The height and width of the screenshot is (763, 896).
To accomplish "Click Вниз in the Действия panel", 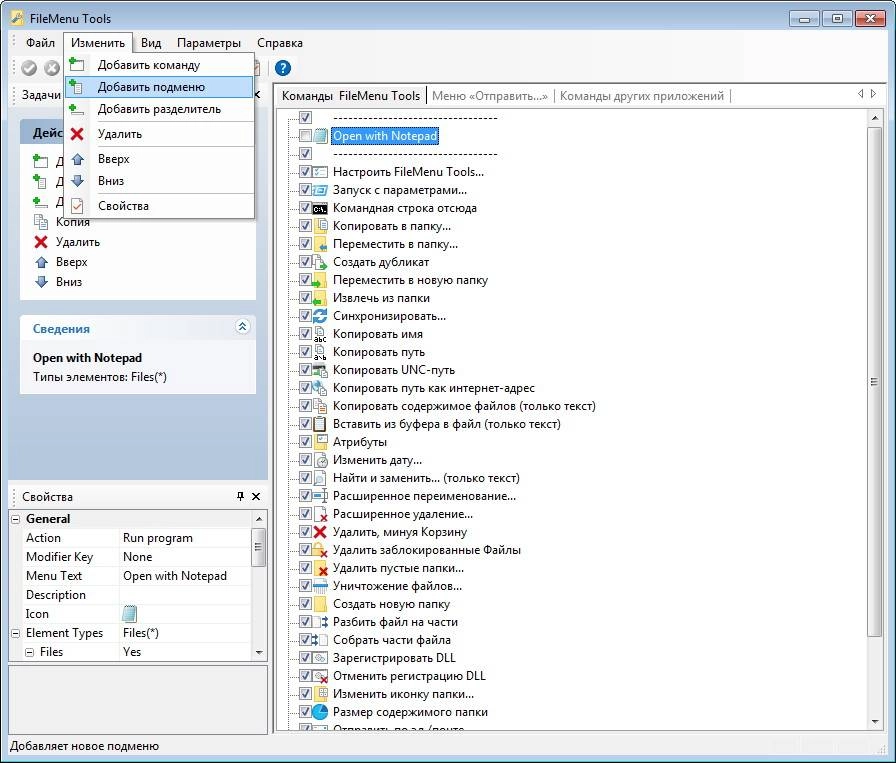I will click(x=69, y=282).
